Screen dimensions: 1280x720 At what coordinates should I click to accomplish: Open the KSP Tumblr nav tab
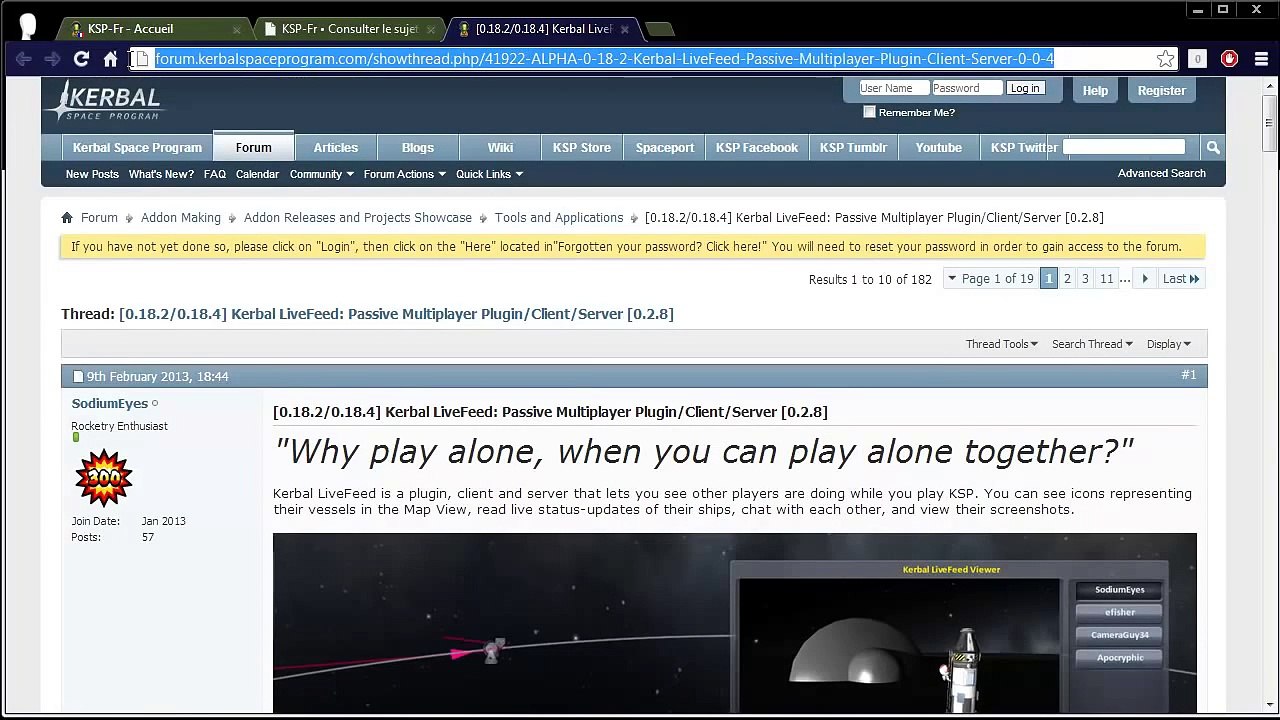pos(853,147)
